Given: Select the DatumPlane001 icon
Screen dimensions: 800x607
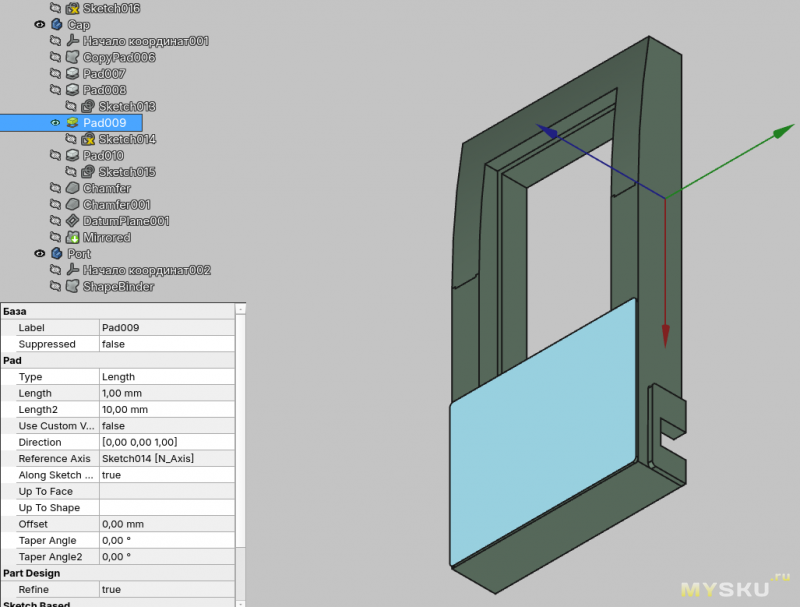Looking at the screenshot, I should coord(73,221).
